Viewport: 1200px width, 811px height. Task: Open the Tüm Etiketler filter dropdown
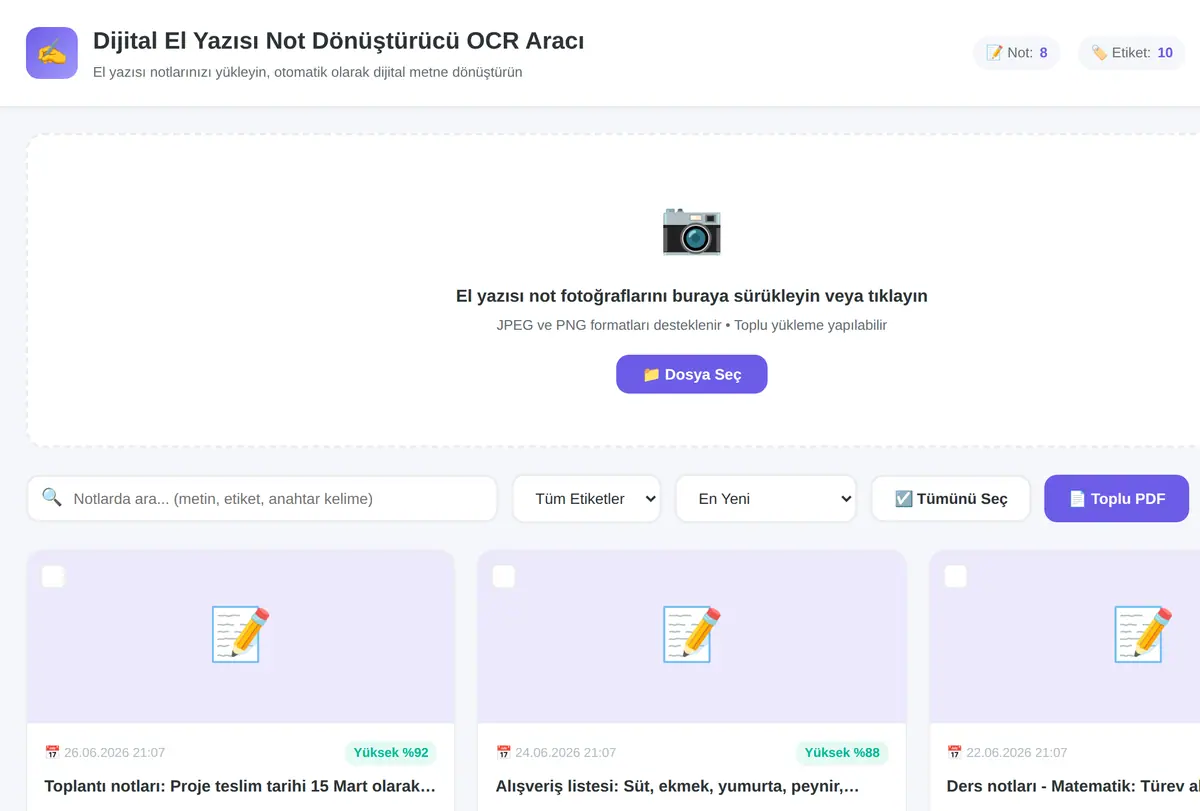(587, 498)
